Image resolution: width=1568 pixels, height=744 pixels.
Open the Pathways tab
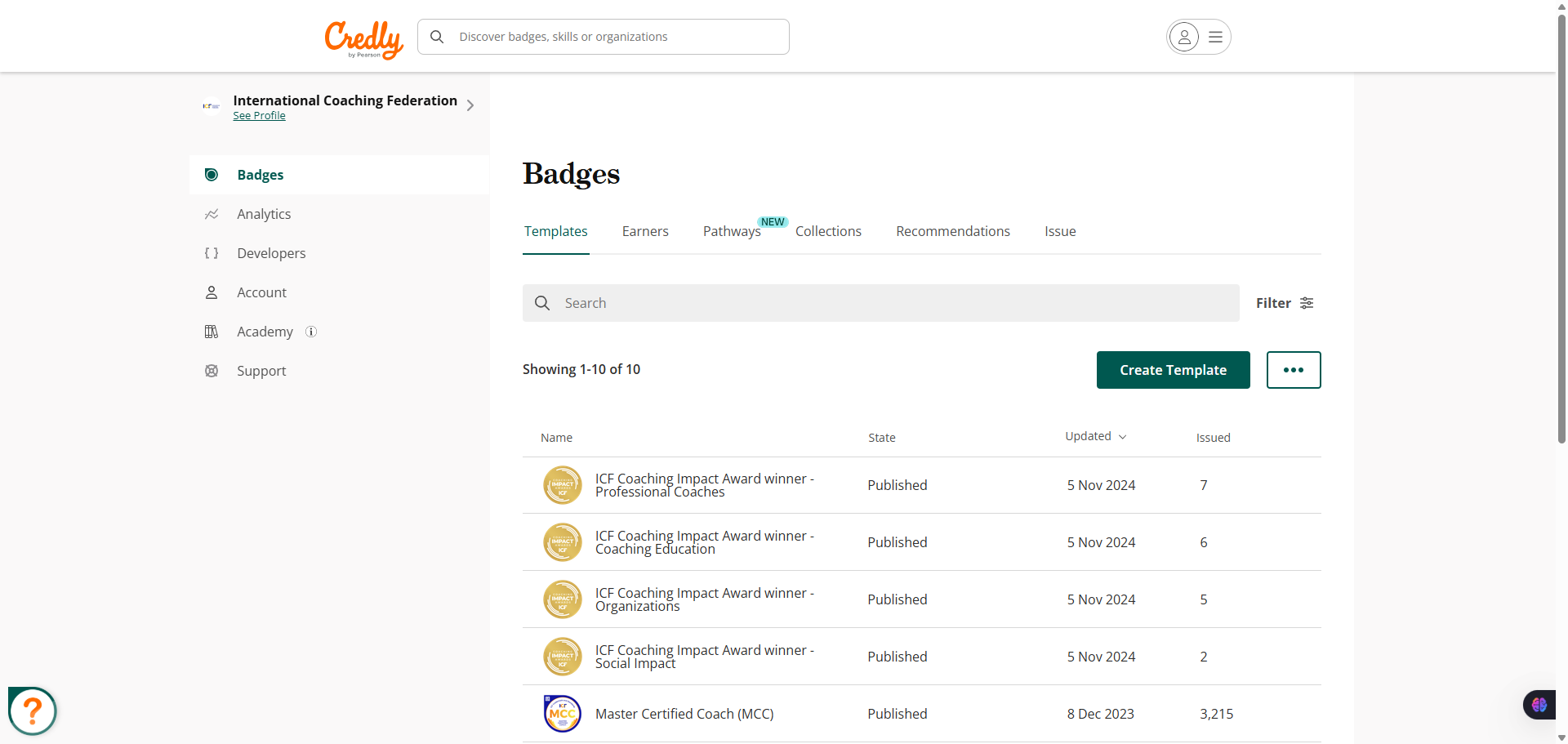(x=732, y=231)
